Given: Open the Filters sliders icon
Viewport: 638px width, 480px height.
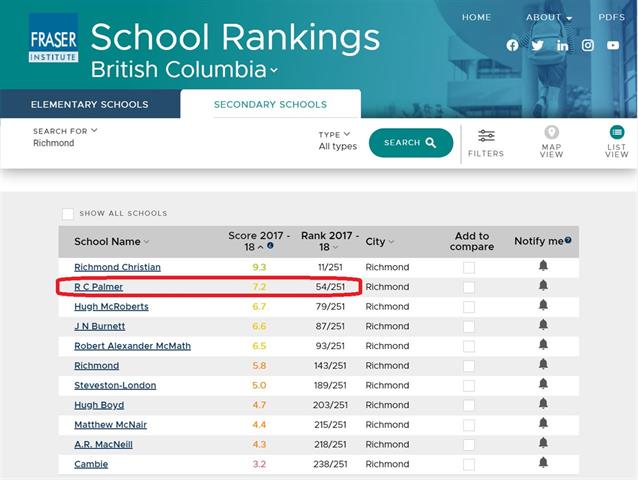Looking at the screenshot, I should click(x=486, y=137).
